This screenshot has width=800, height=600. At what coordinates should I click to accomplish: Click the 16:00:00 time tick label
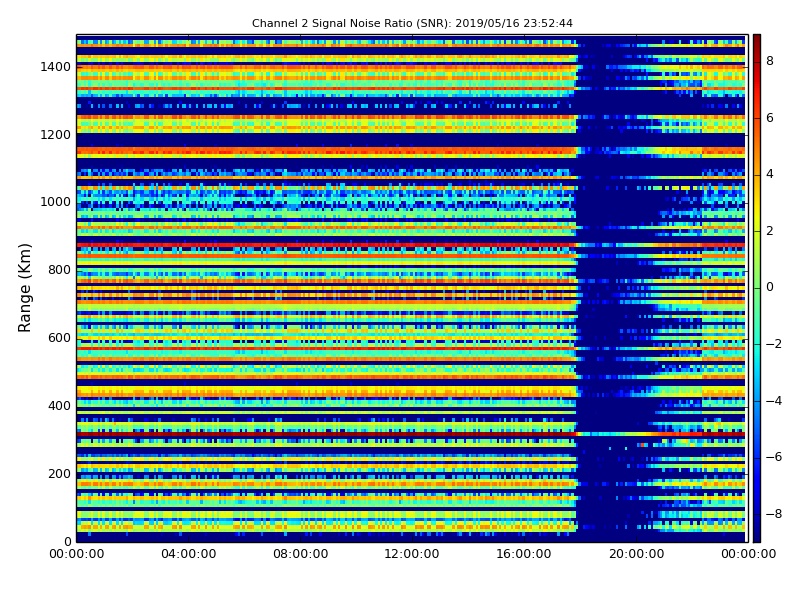point(524,554)
